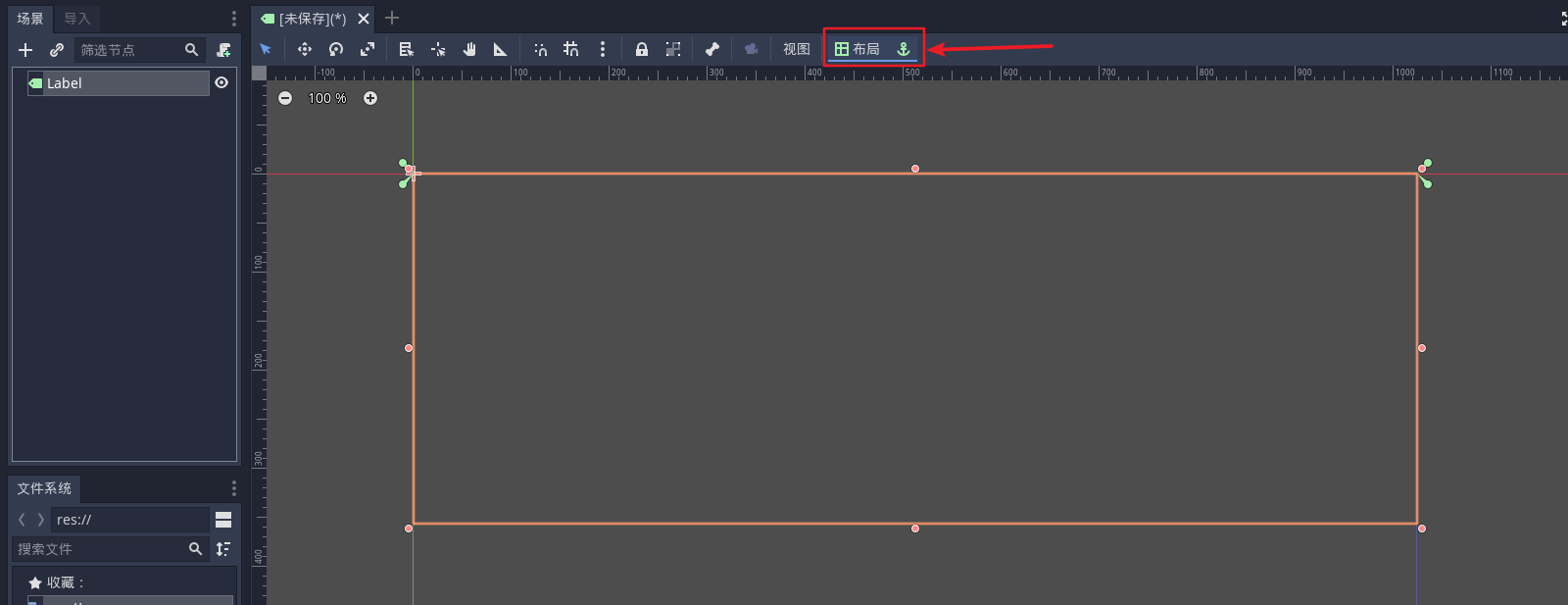Switch to Move mode tool
This screenshot has height=605, width=1568.
[305, 49]
